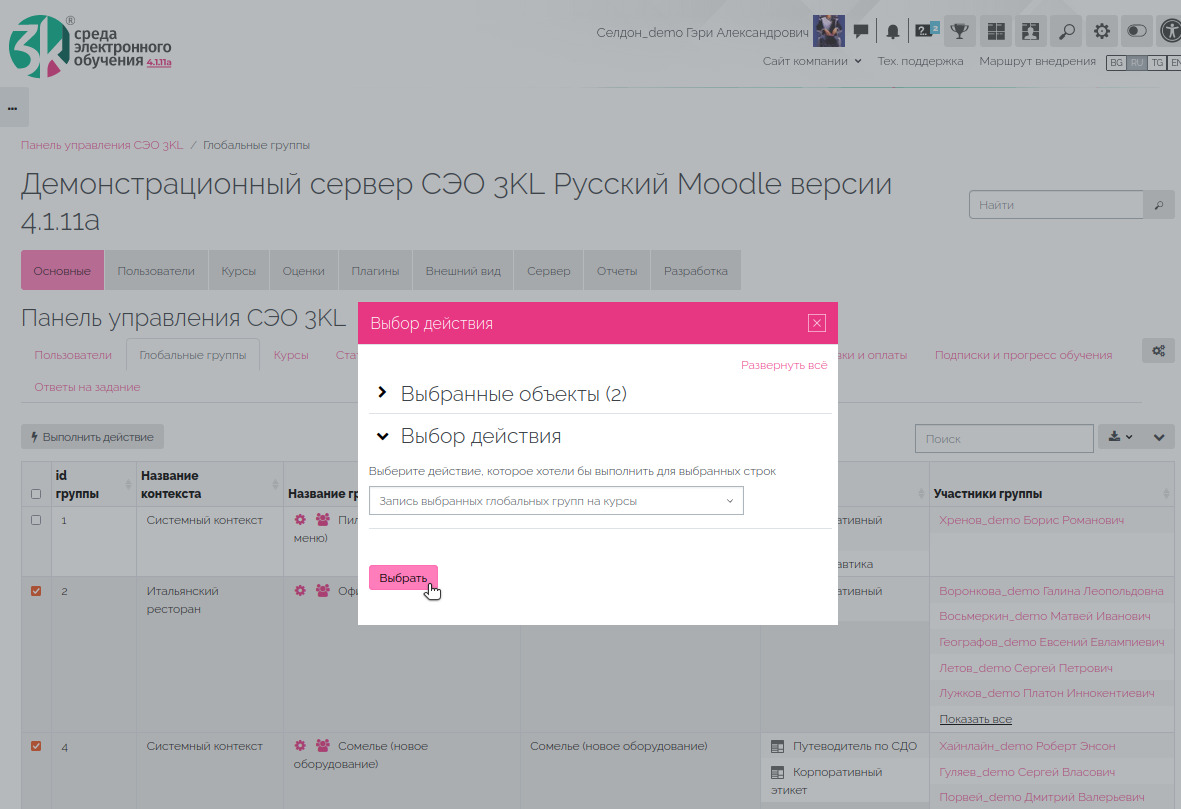Sort by id группы column arrows

point(128,485)
